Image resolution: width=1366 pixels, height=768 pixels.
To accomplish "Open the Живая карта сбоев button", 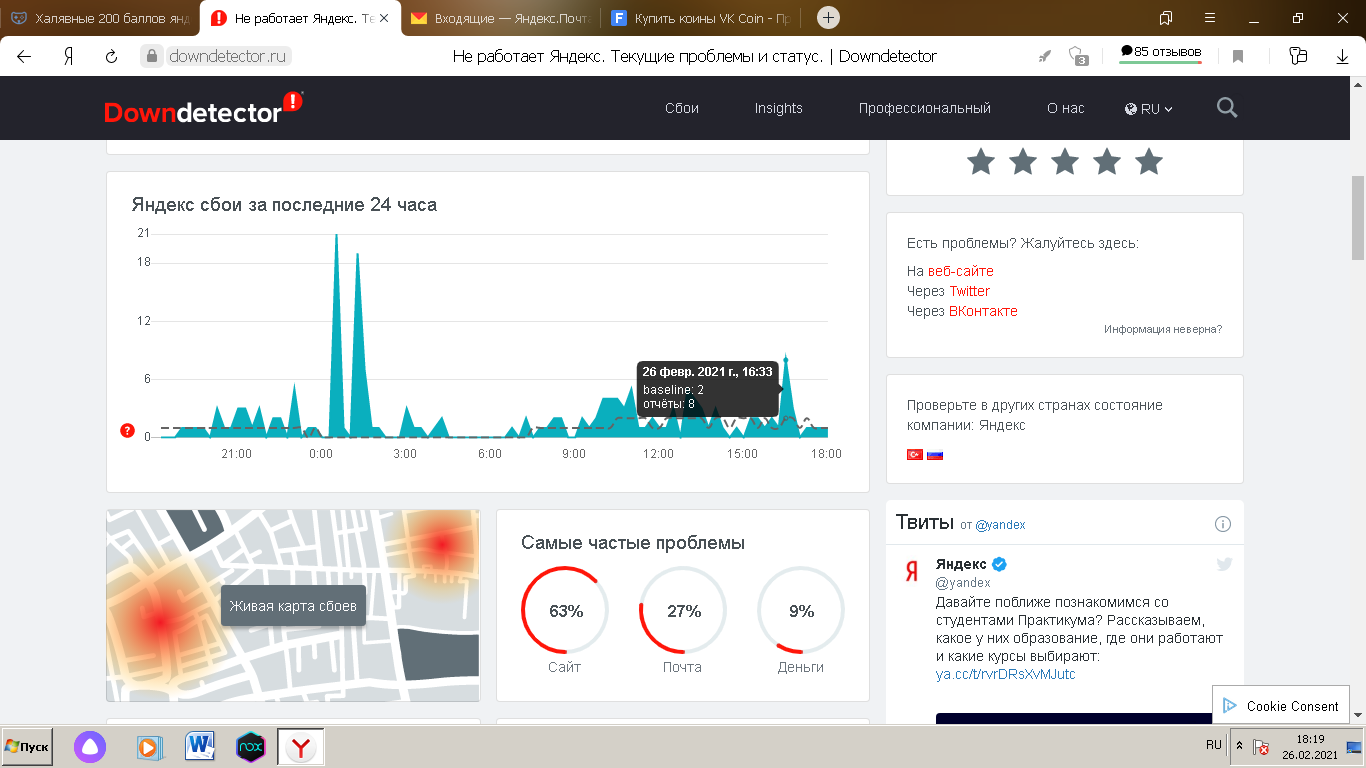I will coord(293,606).
